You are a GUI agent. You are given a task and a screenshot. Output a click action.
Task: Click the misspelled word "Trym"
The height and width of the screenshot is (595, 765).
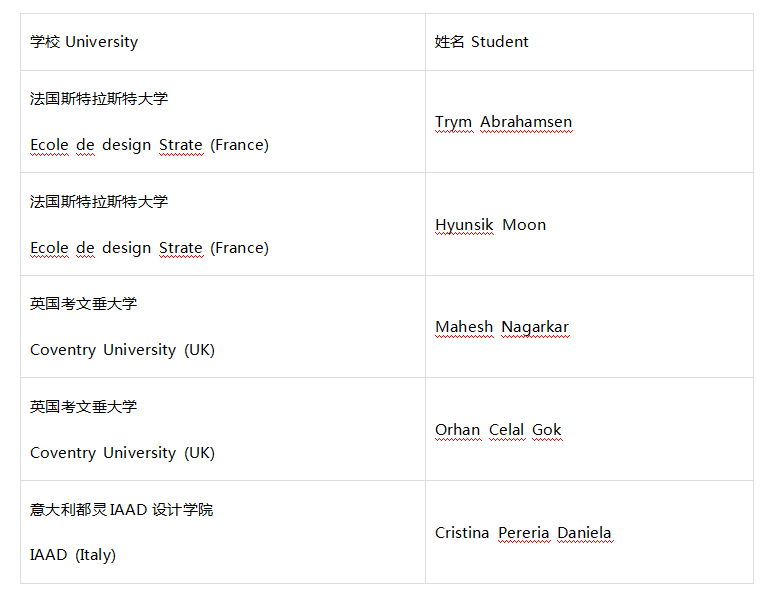tap(453, 122)
